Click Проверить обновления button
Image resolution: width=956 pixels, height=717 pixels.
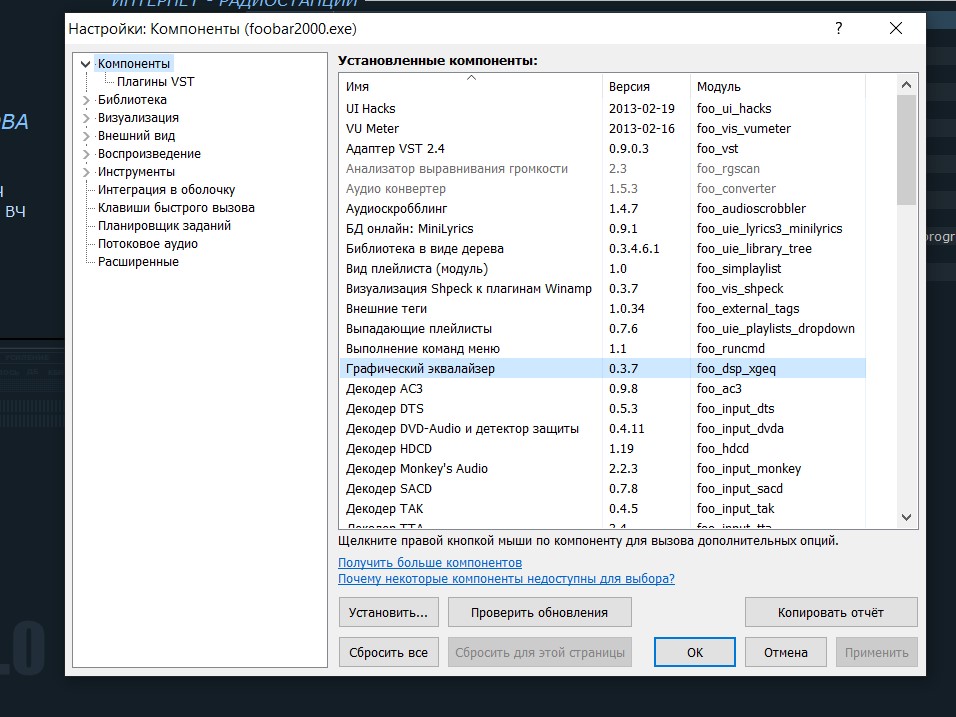click(540, 613)
